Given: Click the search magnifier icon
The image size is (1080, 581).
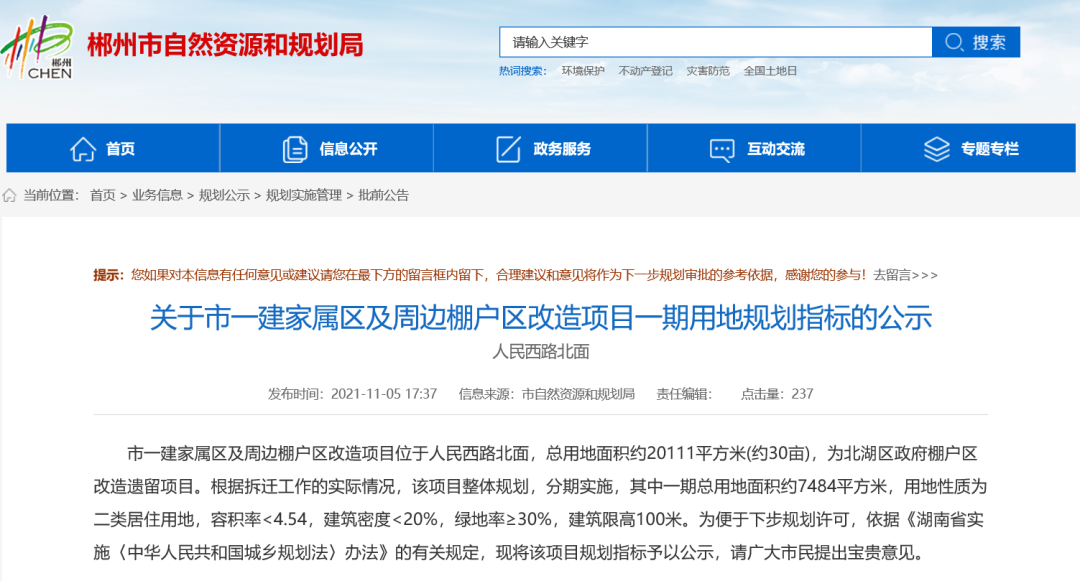Looking at the screenshot, I should tap(956, 42).
